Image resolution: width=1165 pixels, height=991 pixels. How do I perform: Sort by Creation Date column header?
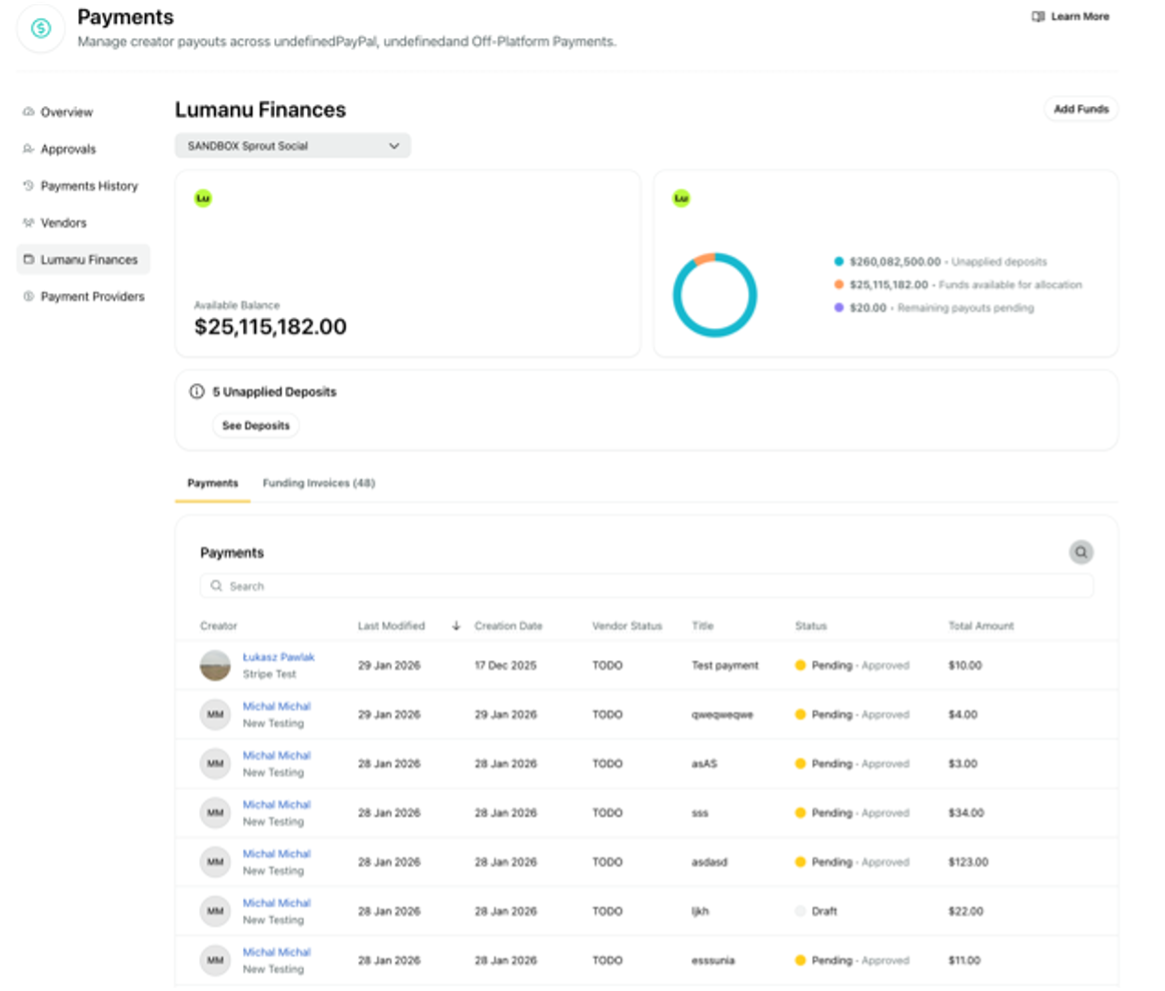[508, 626]
